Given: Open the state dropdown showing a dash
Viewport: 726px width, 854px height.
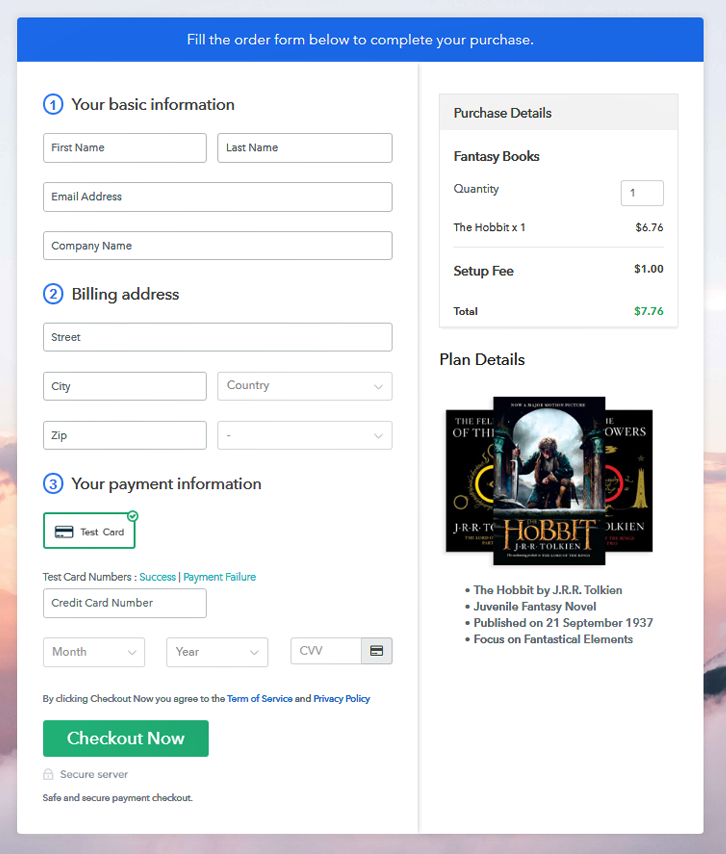Looking at the screenshot, I should pyautogui.click(x=304, y=435).
